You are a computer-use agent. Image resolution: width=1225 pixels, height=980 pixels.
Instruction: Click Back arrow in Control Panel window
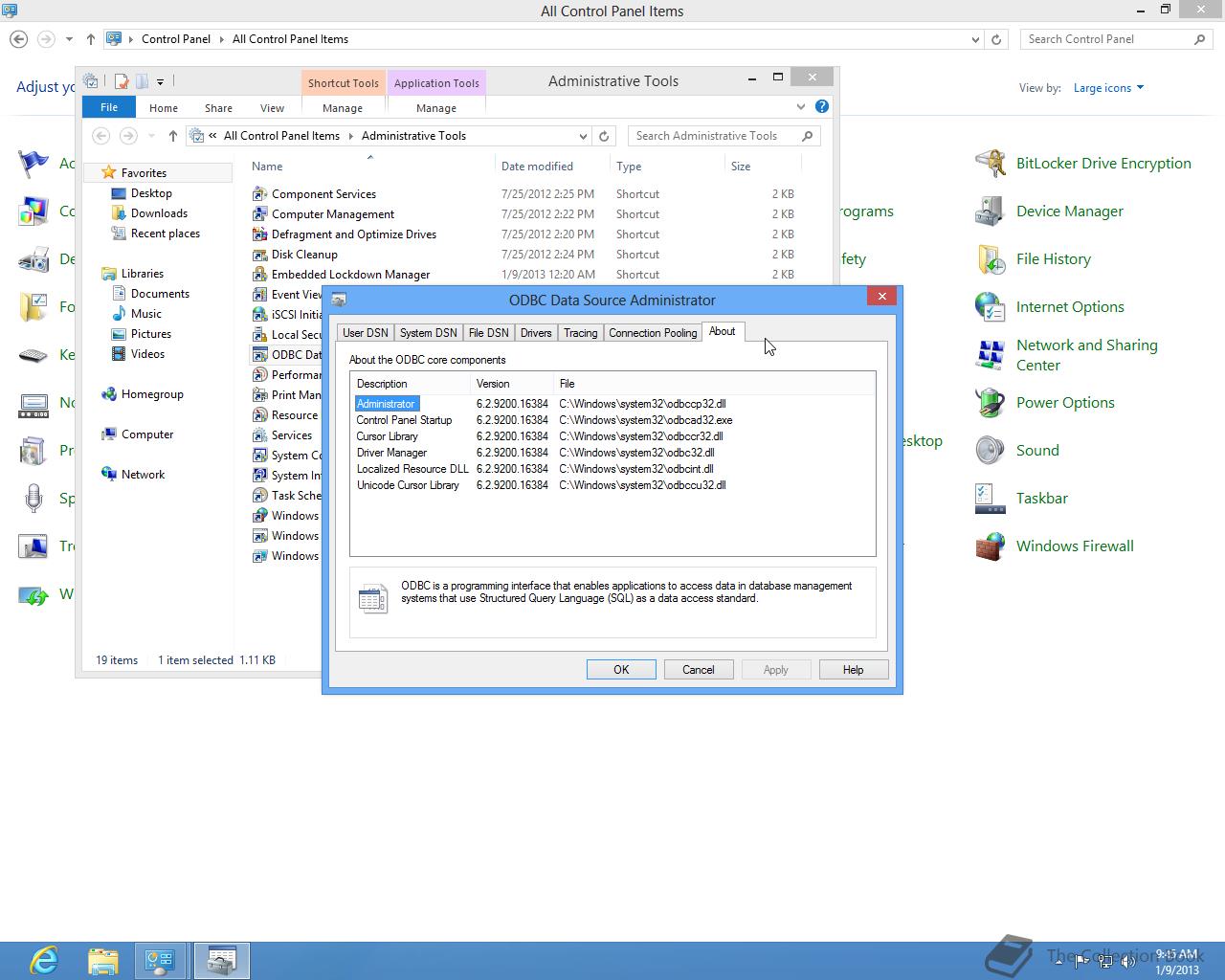(18, 39)
